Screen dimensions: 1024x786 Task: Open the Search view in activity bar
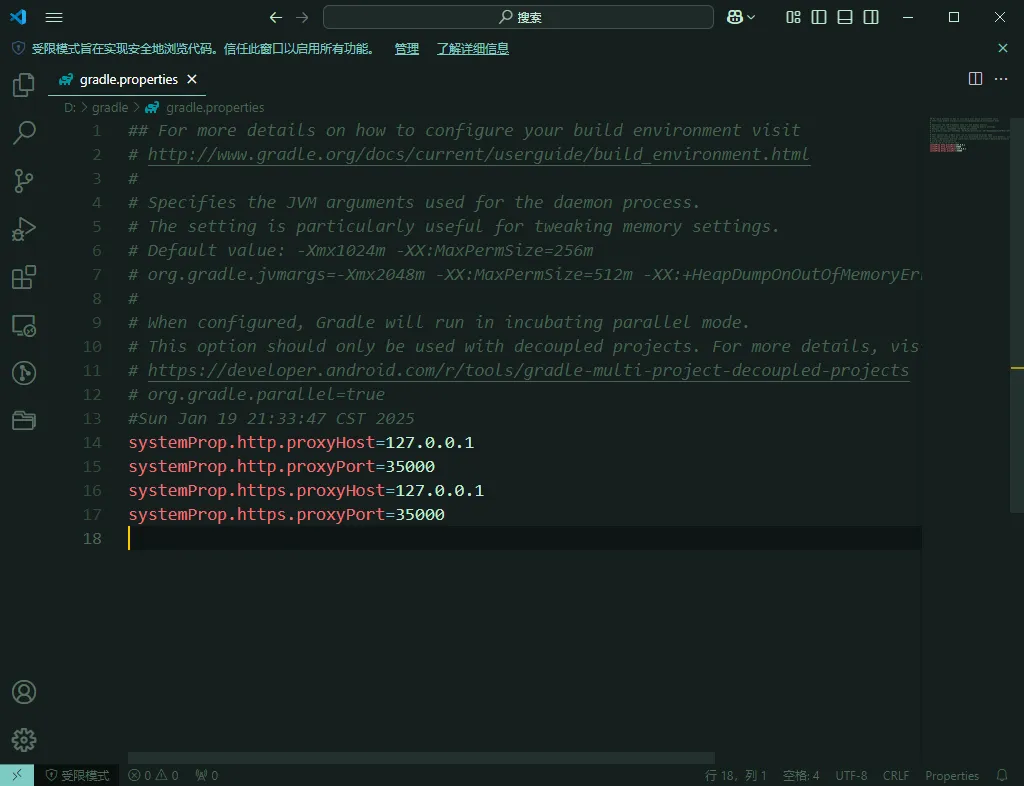24,133
